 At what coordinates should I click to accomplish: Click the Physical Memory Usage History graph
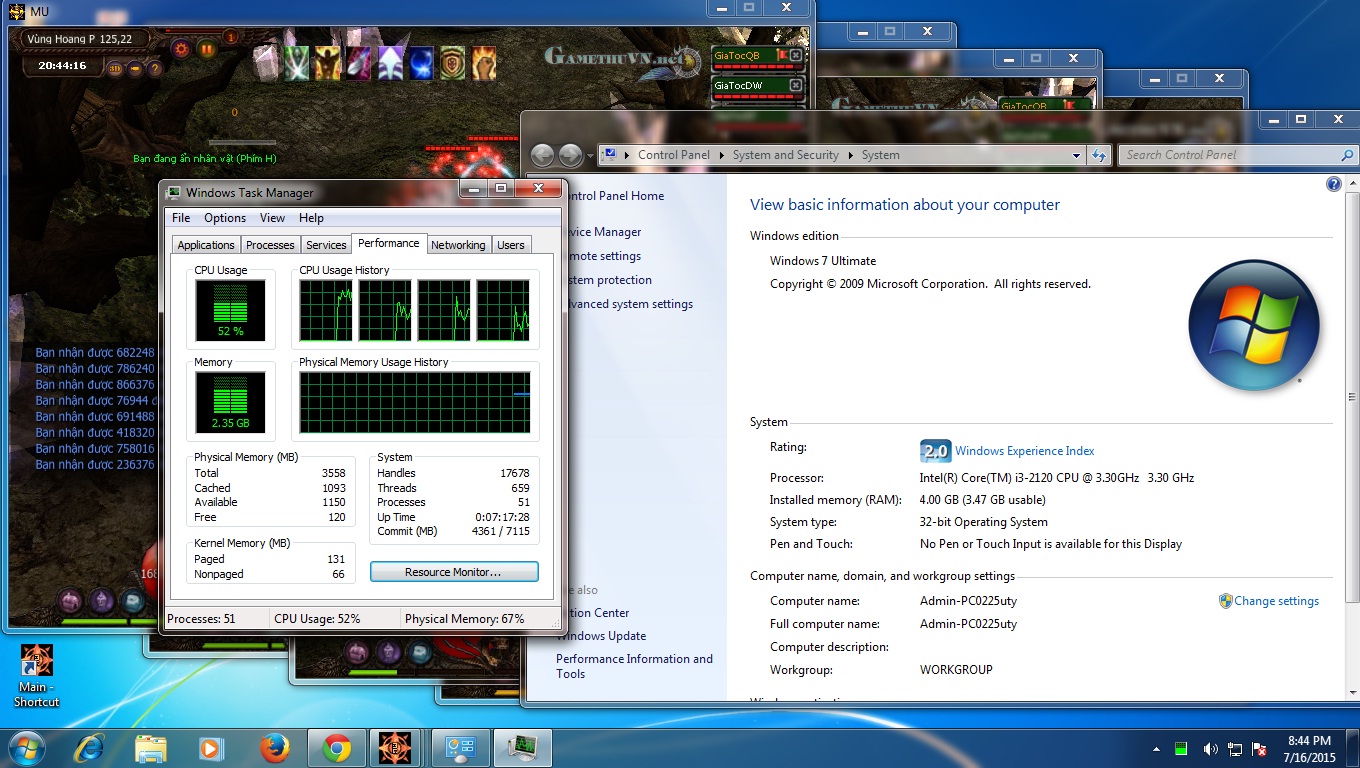pos(414,403)
